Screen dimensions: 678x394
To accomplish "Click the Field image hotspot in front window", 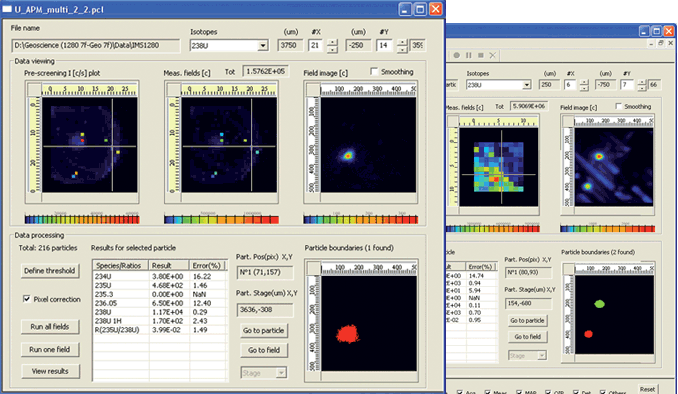I will (348, 155).
